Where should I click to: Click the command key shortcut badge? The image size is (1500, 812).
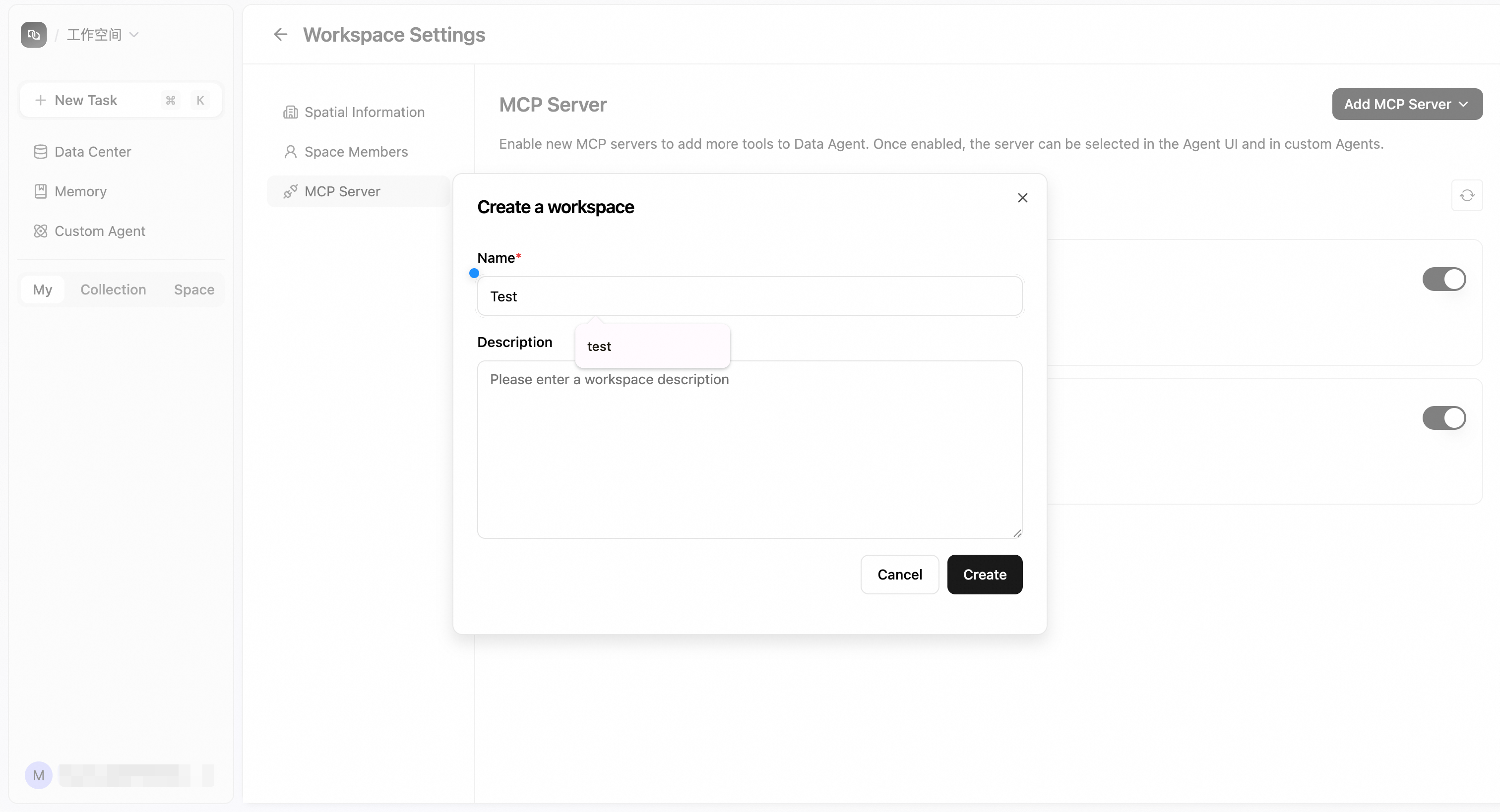click(x=170, y=100)
